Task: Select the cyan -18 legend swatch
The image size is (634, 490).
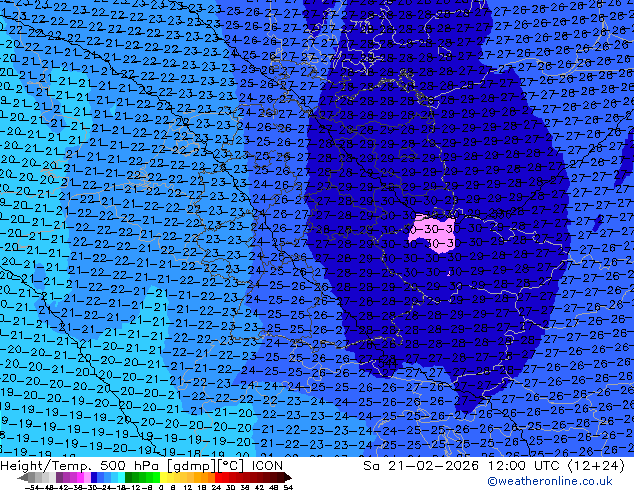Action: 122,477
